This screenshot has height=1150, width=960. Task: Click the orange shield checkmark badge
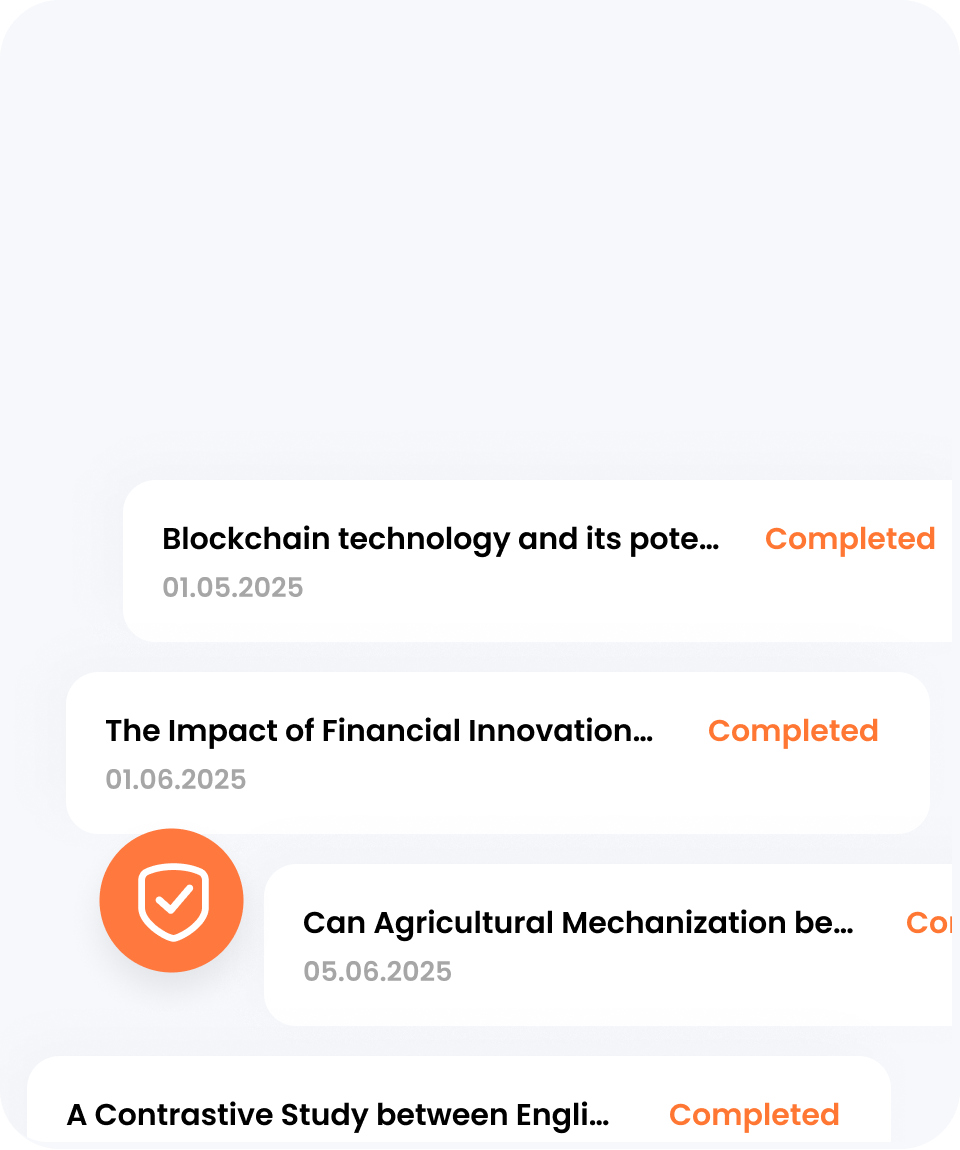click(x=172, y=901)
